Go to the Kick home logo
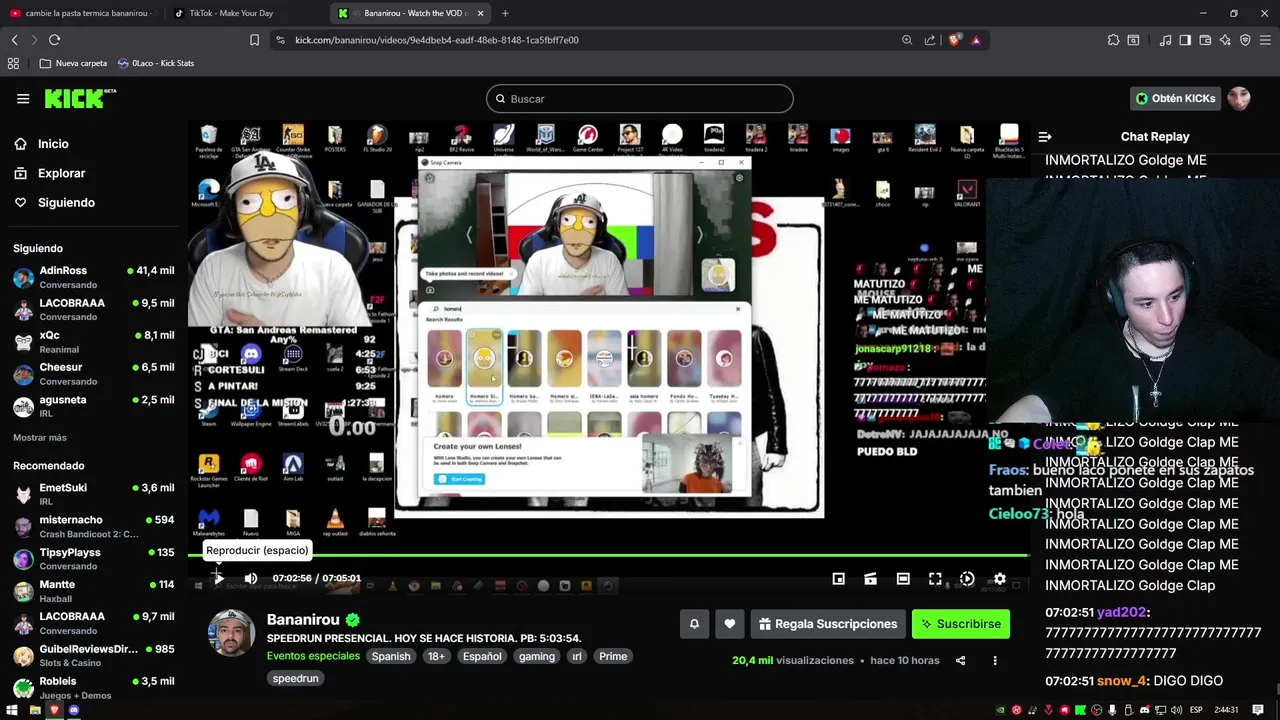1280x720 pixels. tap(80, 98)
